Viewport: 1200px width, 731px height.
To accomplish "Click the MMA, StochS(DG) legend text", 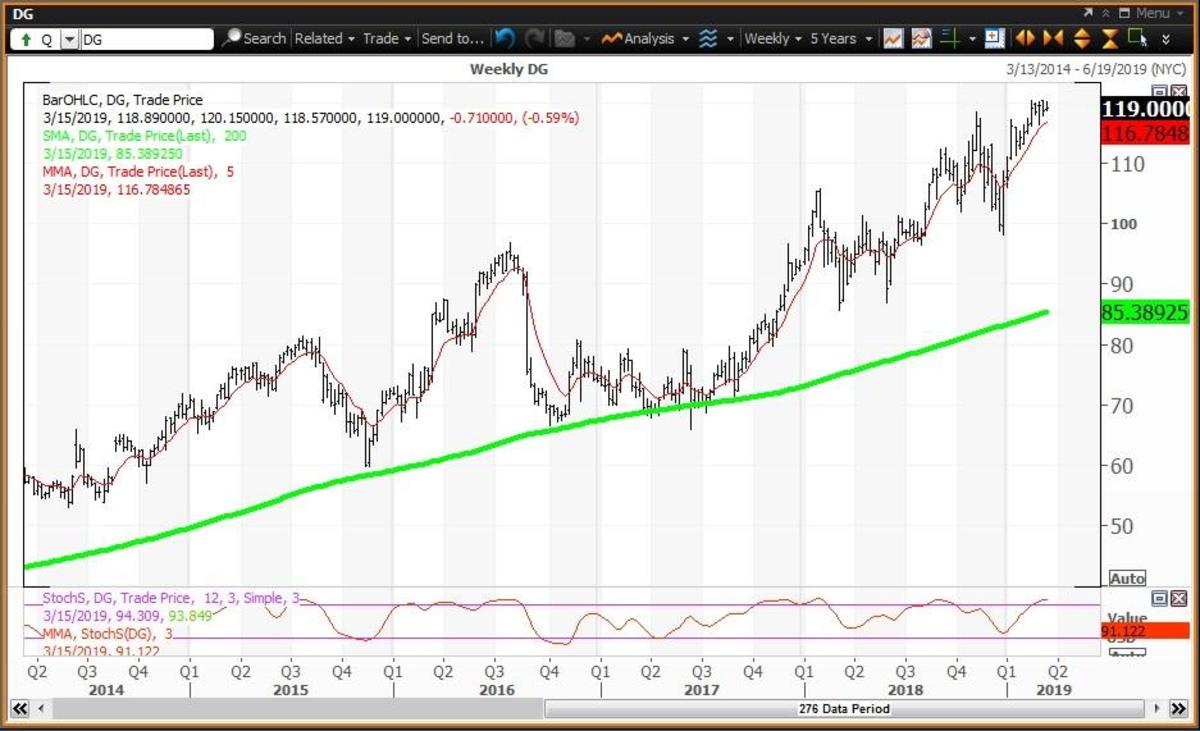I will pyautogui.click(x=107, y=633).
